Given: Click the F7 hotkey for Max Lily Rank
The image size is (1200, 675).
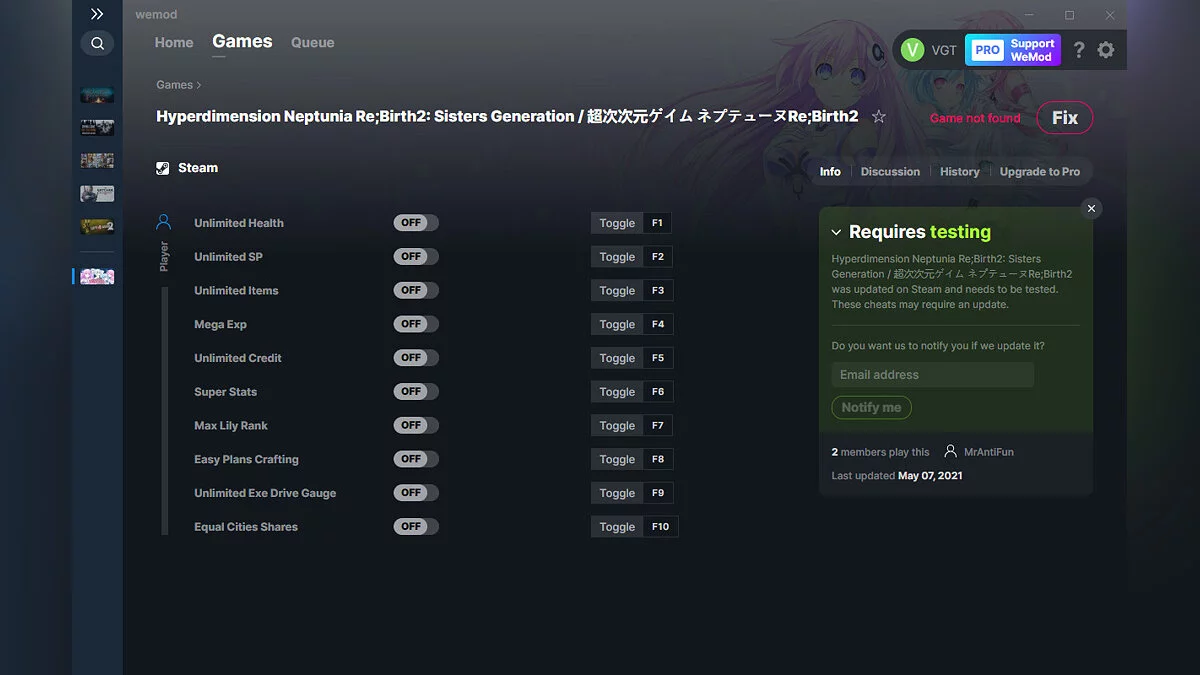Looking at the screenshot, I should click(657, 425).
